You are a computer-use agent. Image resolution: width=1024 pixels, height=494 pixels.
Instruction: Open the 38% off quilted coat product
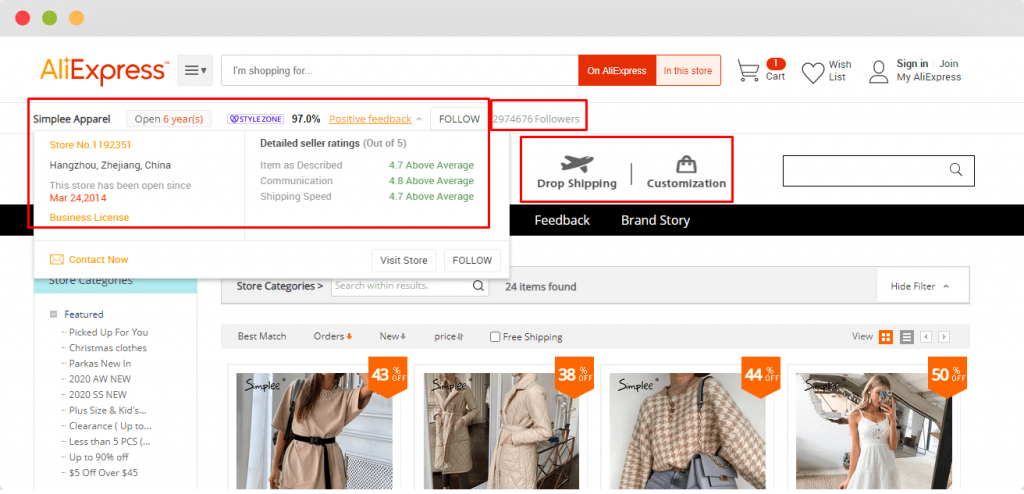(x=502, y=431)
